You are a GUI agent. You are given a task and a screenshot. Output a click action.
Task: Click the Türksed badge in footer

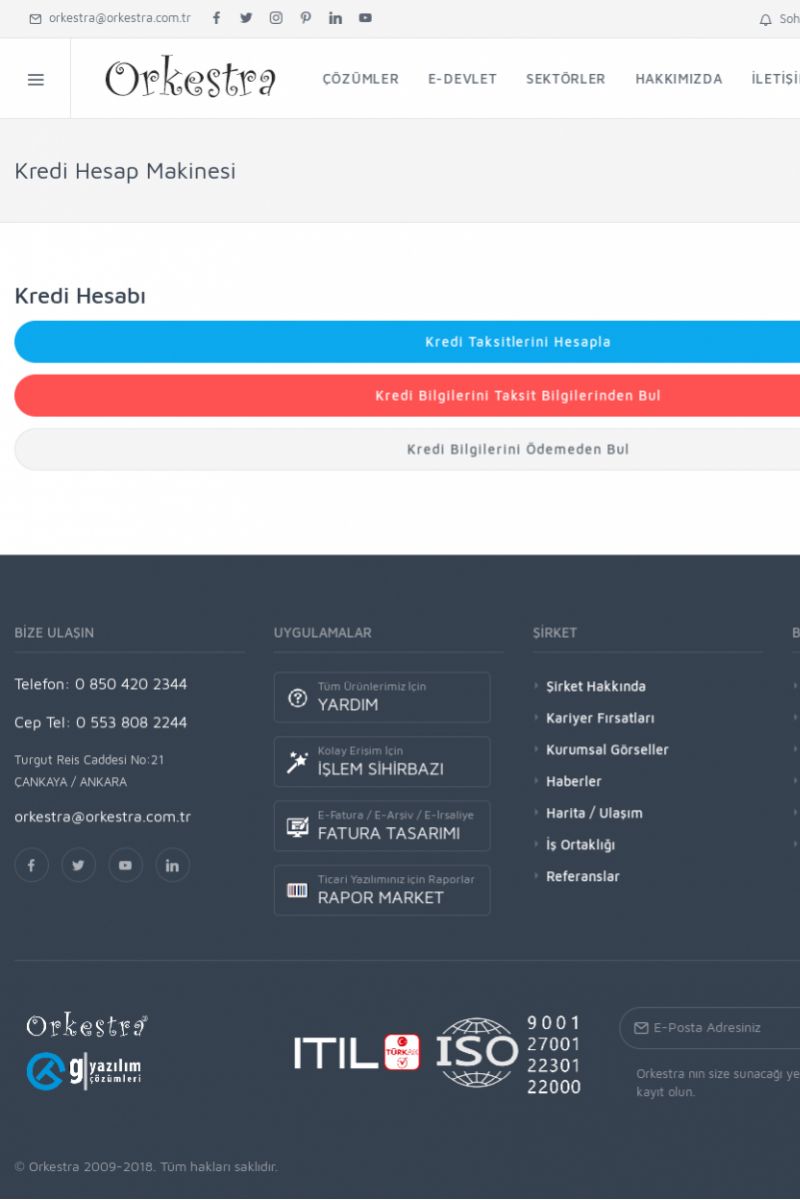point(402,1053)
